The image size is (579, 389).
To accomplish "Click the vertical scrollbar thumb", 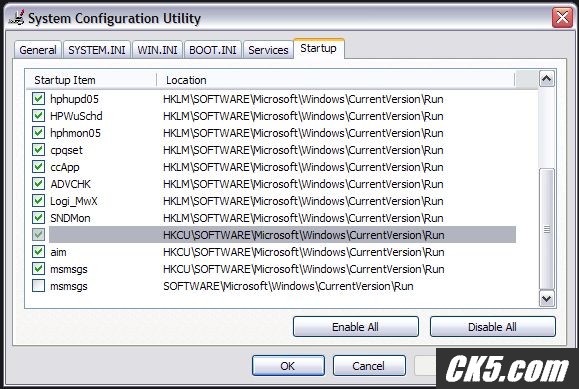I will pos(547,229).
